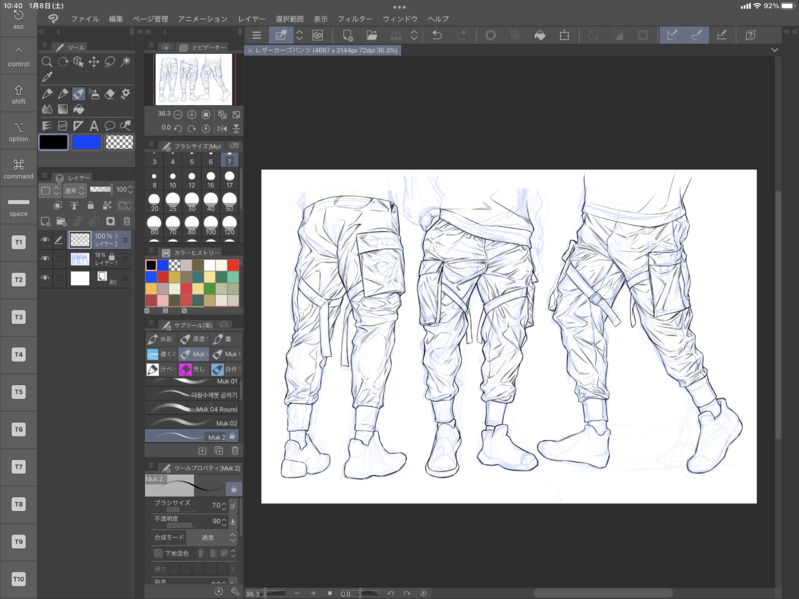Select the Zoom magnifier tool
Viewport: 799px width, 599px height.
47,62
